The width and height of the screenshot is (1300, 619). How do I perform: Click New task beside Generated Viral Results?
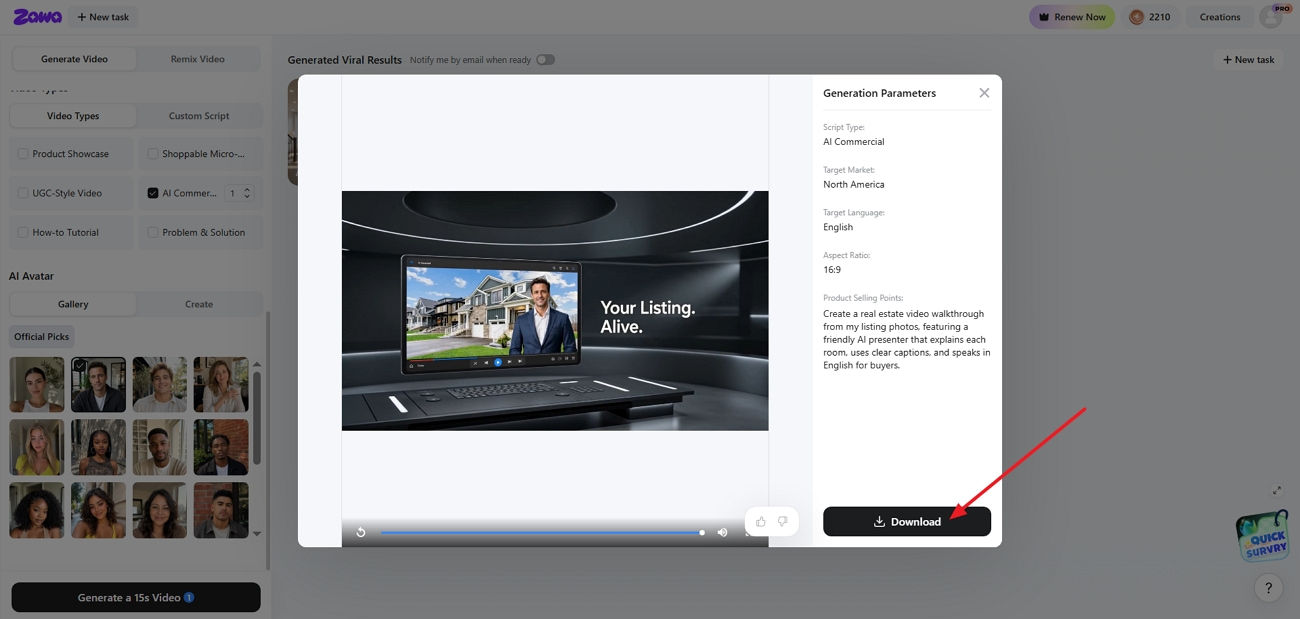point(1248,60)
